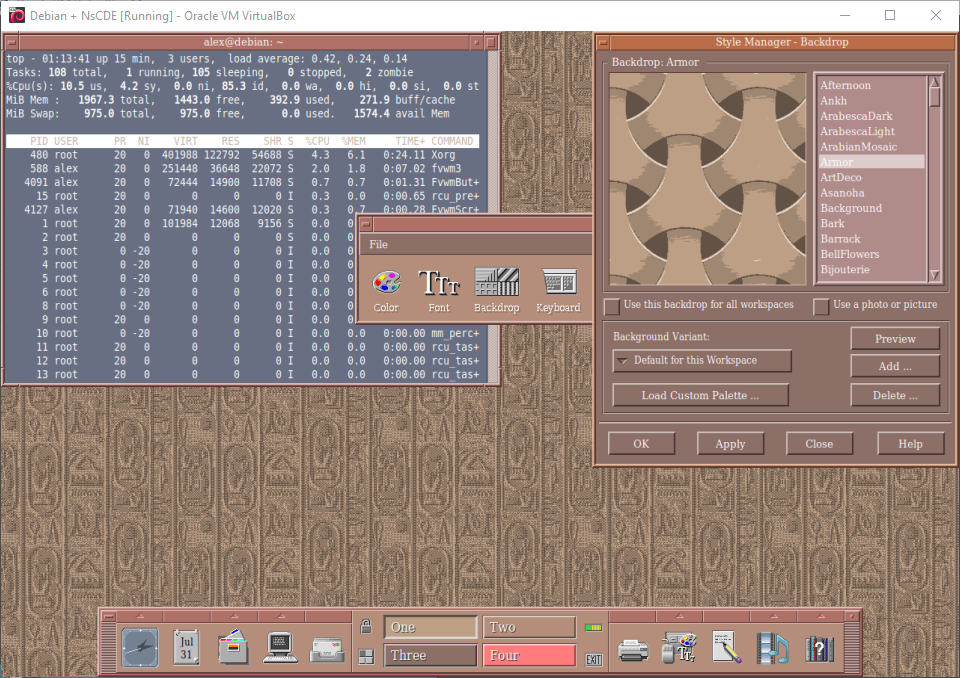Click the printer icon on the front panel

click(x=632, y=649)
